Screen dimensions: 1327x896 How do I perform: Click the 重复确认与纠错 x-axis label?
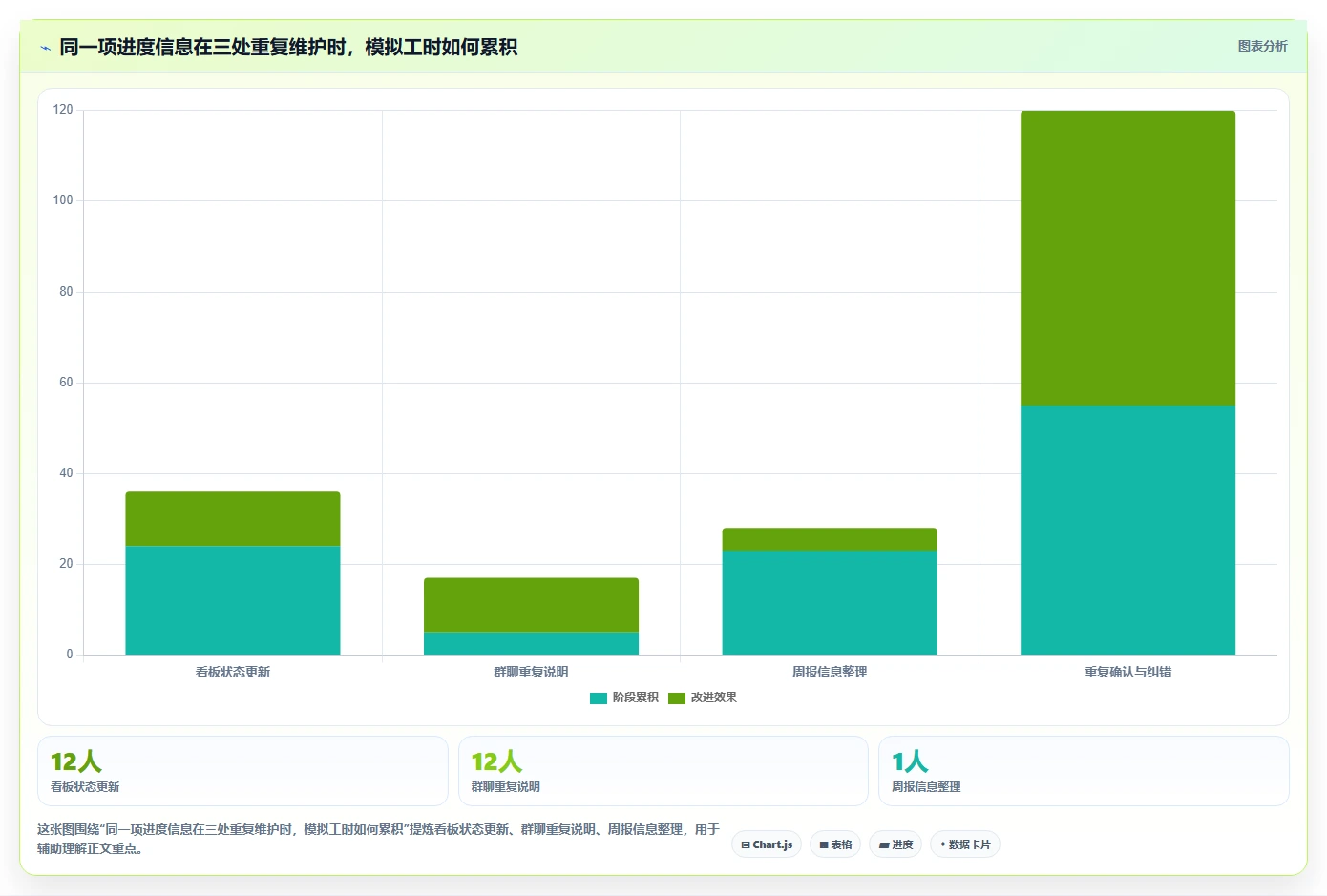(1127, 672)
